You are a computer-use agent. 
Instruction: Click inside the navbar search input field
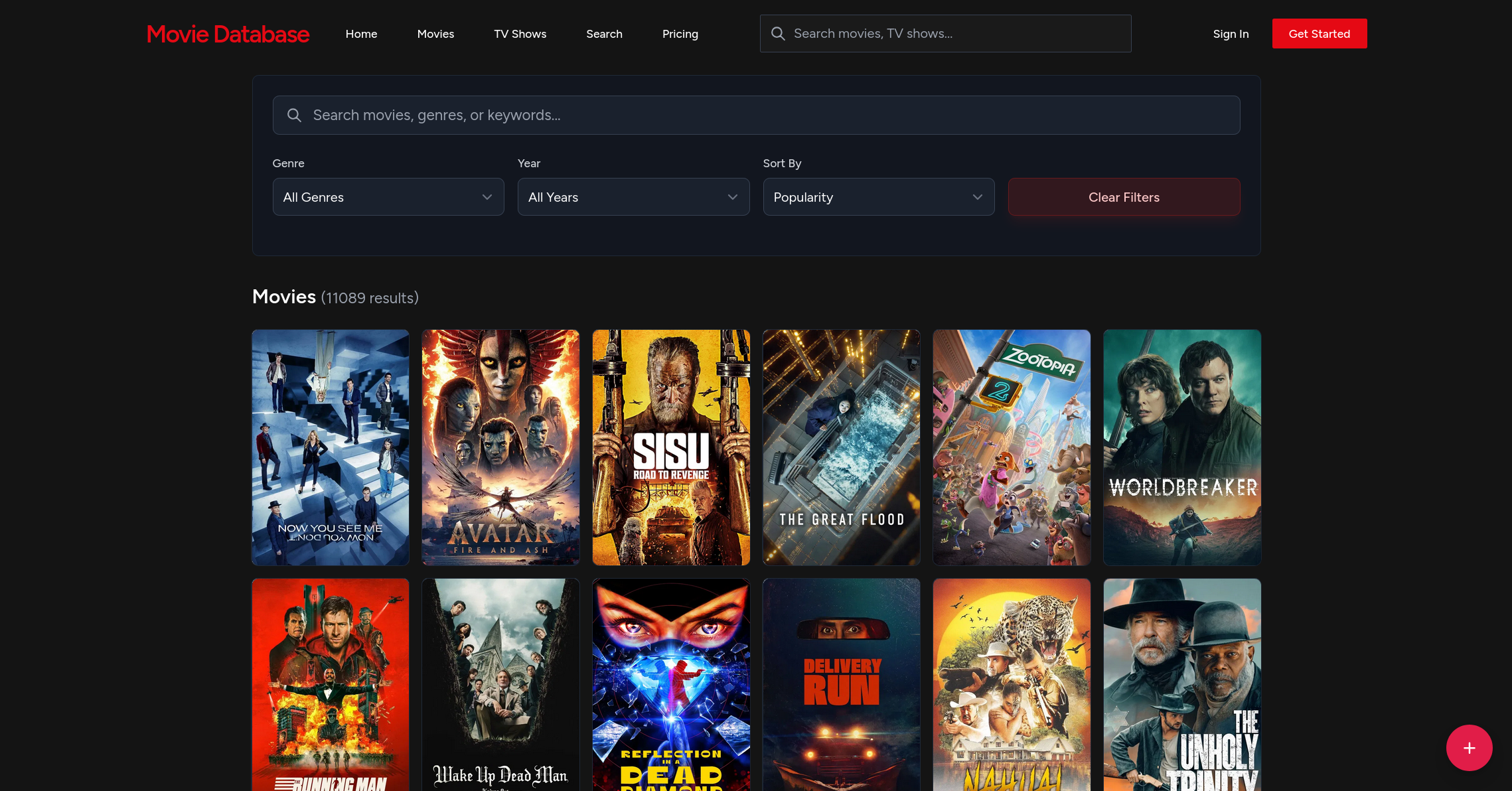[x=946, y=33]
